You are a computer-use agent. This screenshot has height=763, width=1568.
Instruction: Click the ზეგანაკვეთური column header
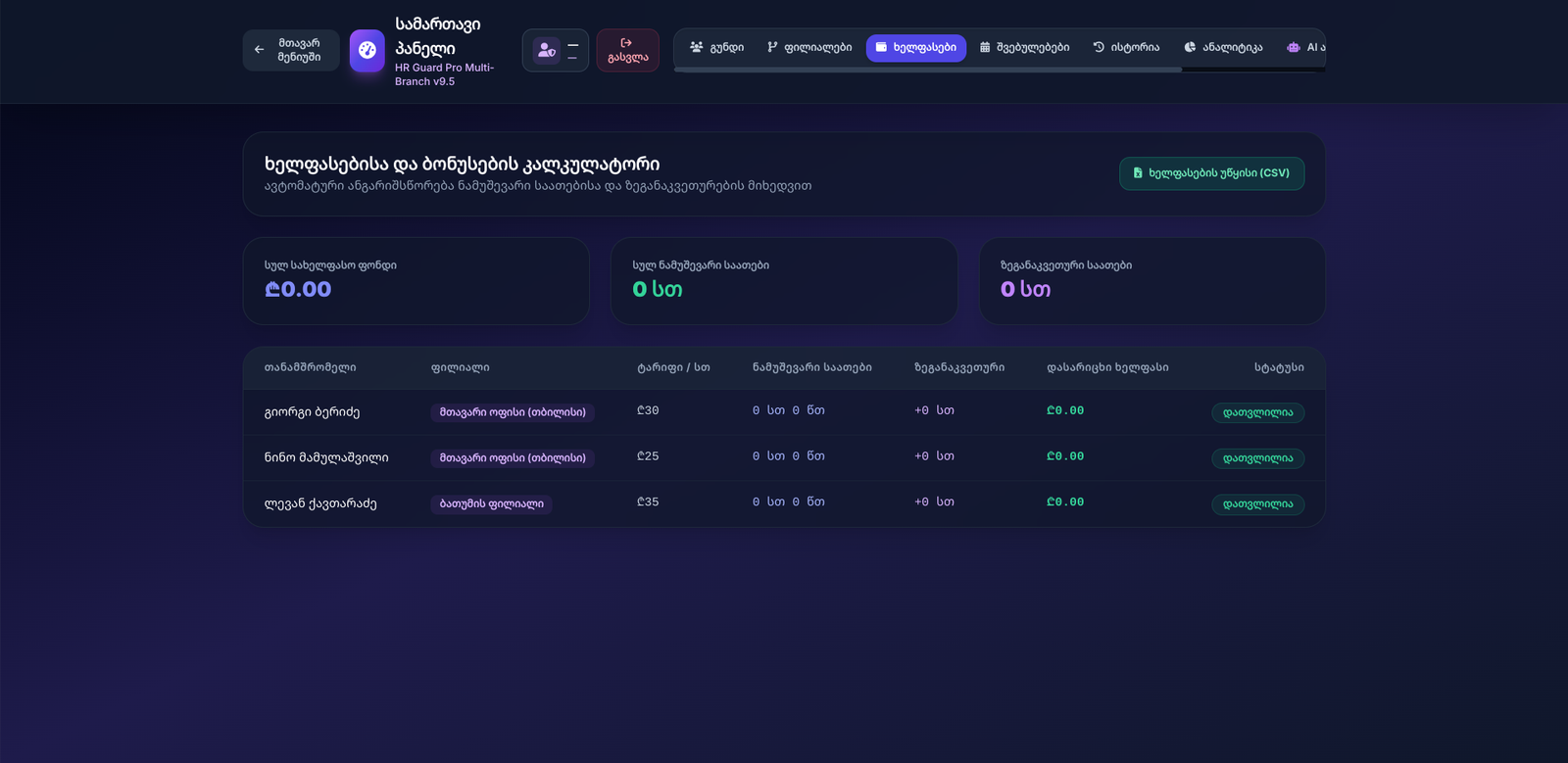[x=959, y=367]
